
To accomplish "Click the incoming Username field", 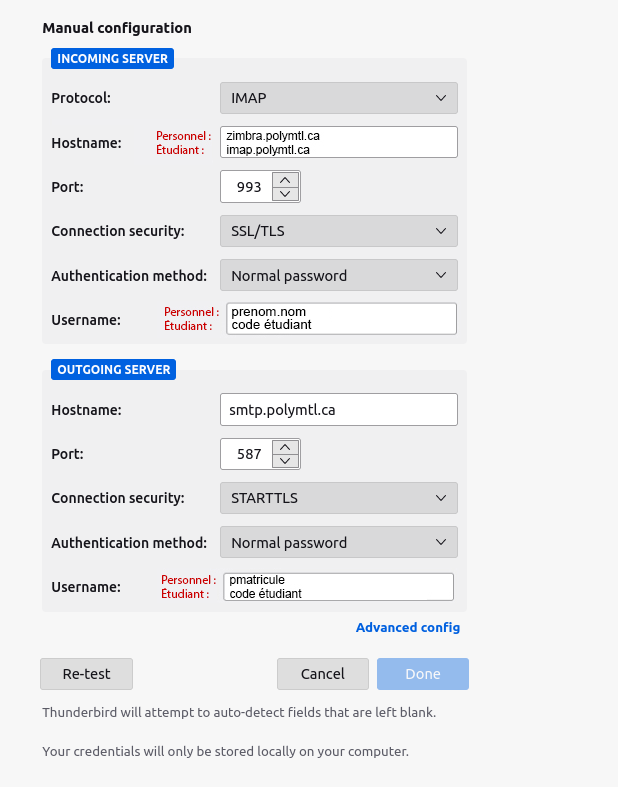I will 340,319.
